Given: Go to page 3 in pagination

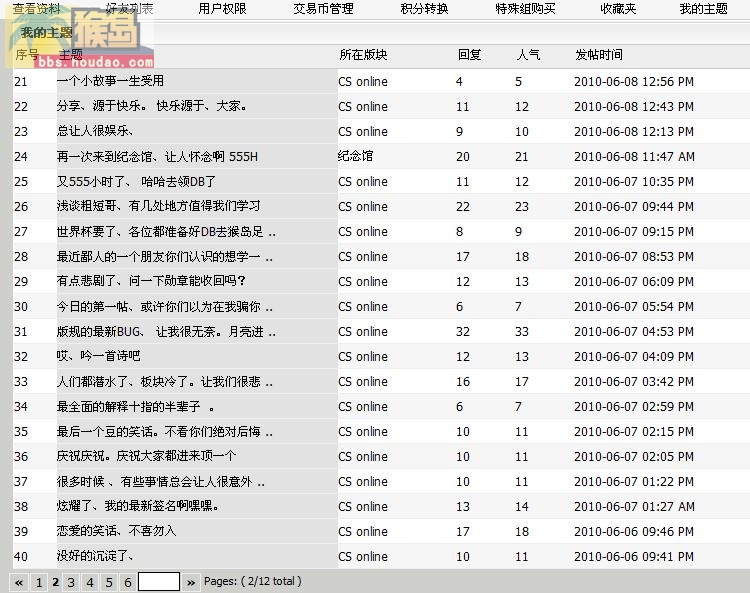Looking at the screenshot, I should (71, 582).
